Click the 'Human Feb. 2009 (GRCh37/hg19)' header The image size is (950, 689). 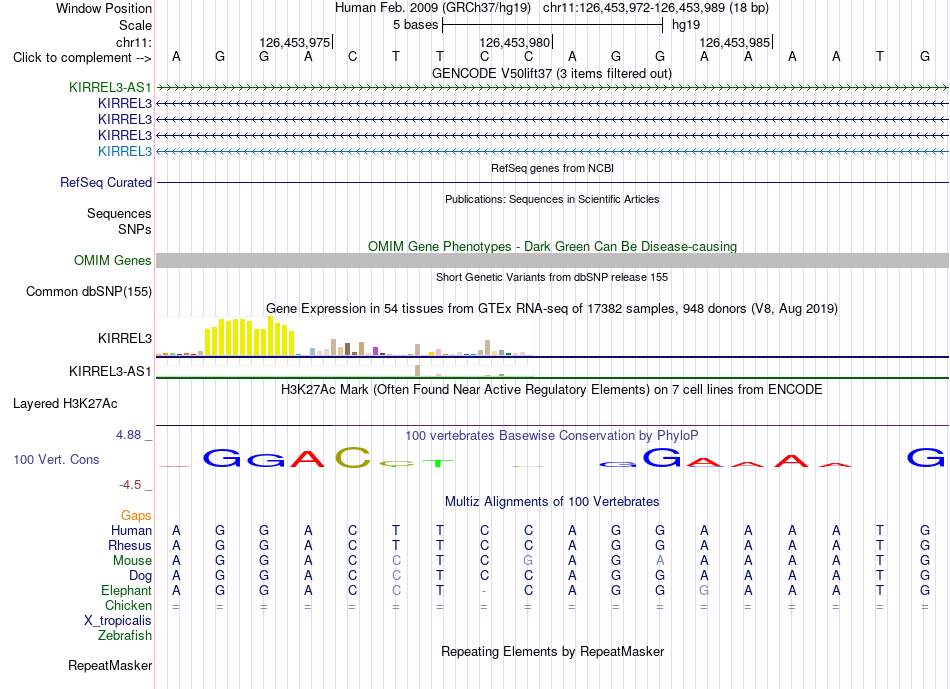tap(433, 8)
